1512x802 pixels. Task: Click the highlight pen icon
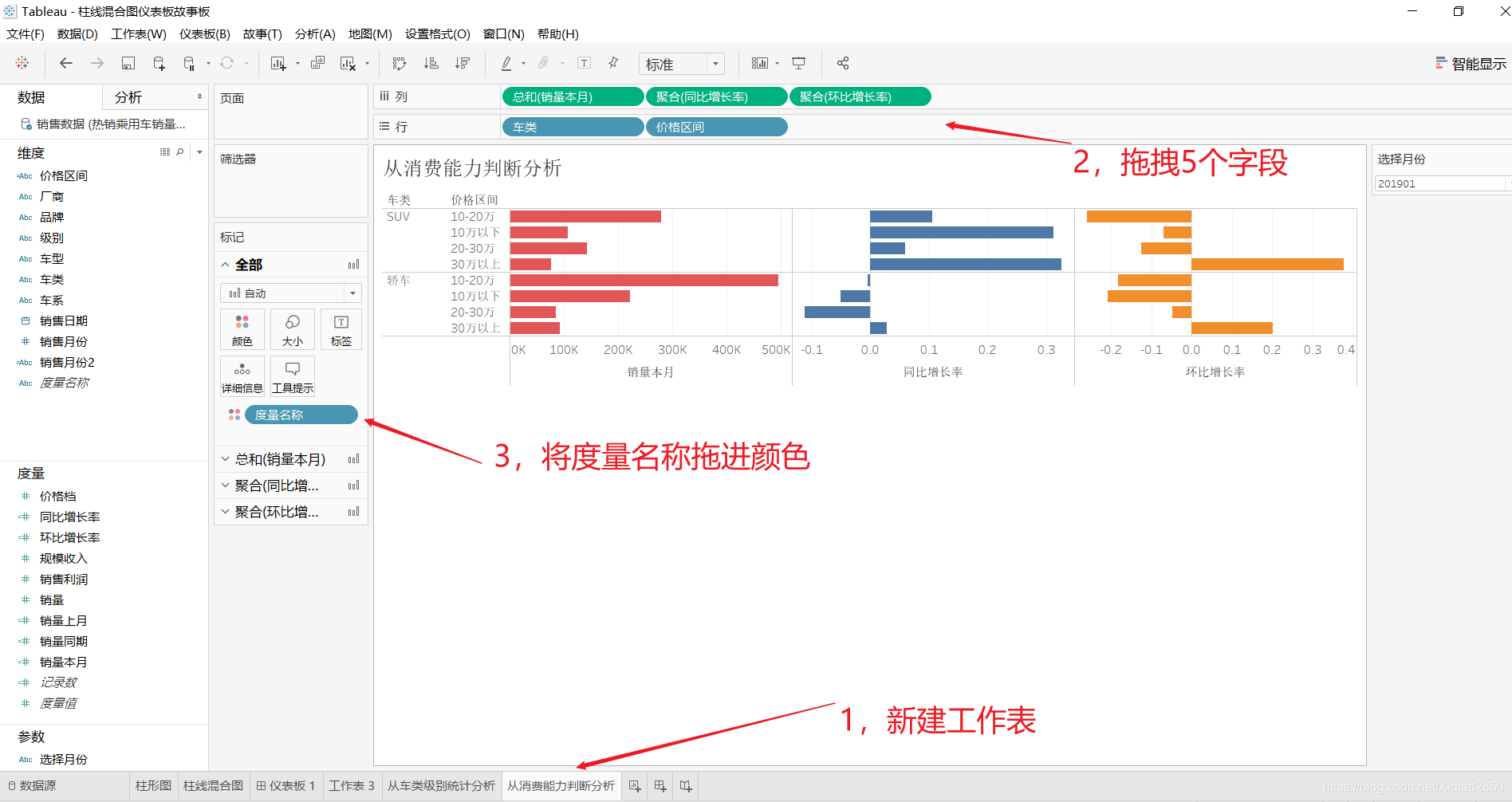point(506,63)
